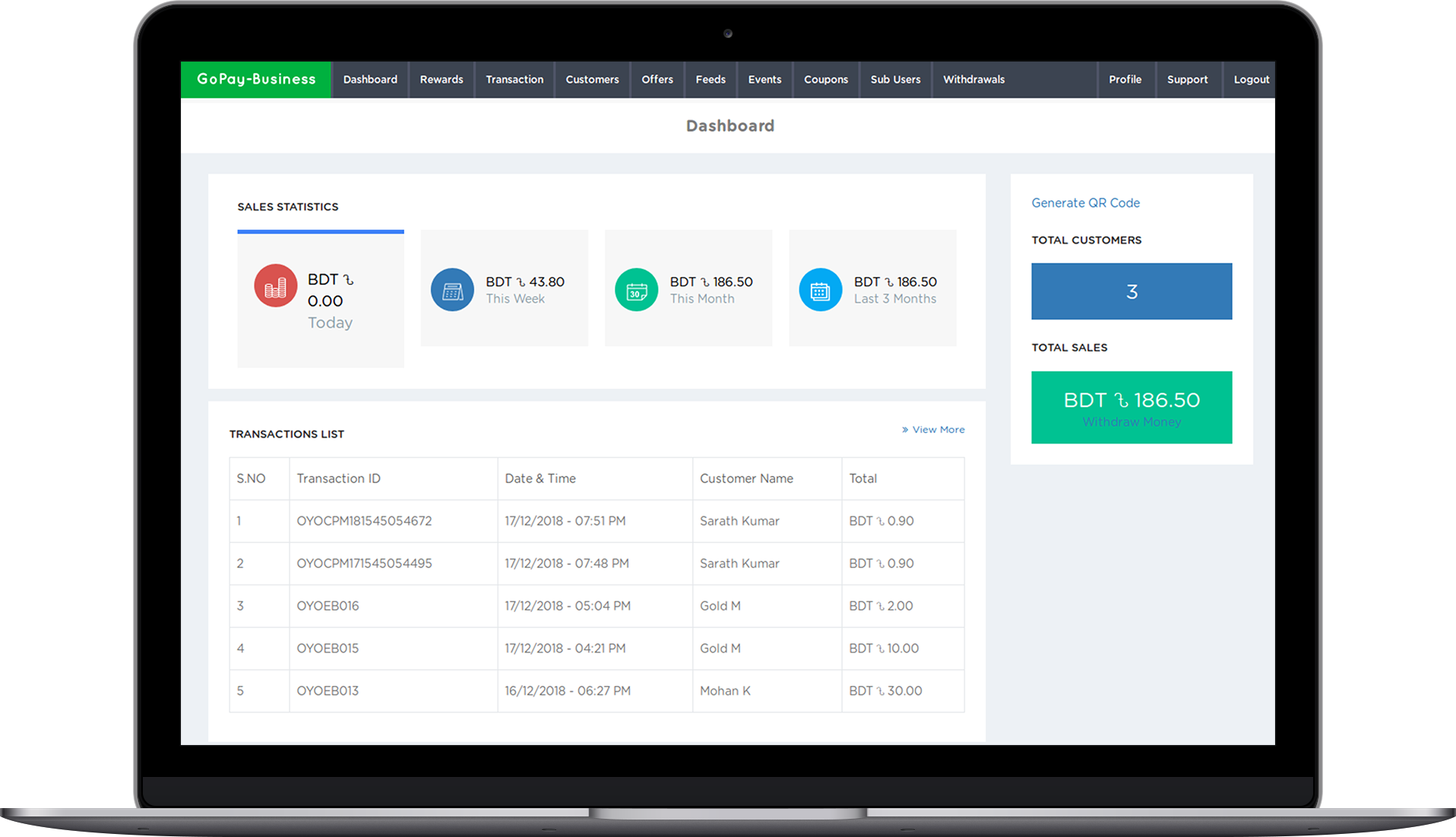Click the green 30-day calendar icon

pos(636,289)
